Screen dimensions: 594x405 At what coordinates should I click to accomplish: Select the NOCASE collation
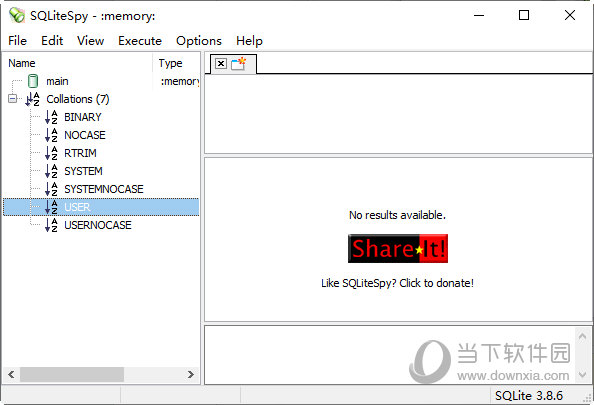(85, 135)
